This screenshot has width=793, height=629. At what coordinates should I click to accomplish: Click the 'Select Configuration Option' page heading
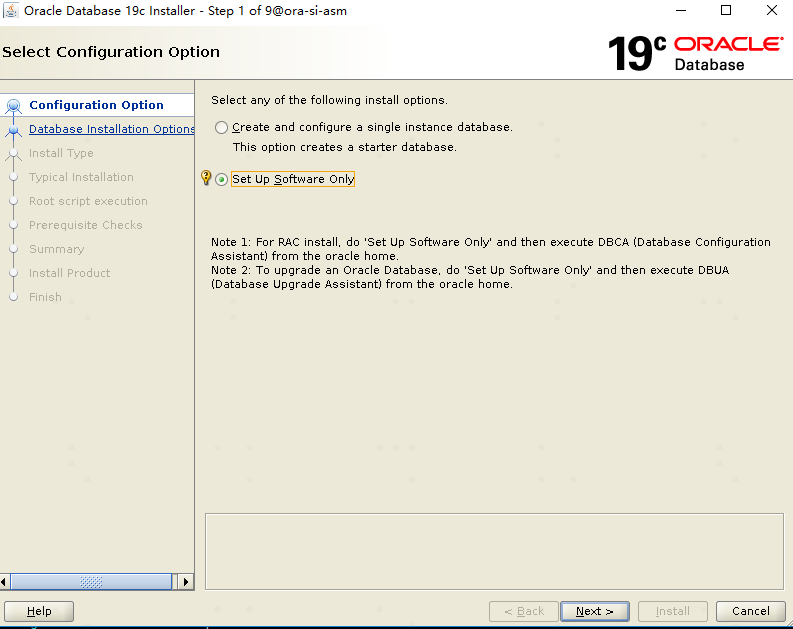(x=111, y=52)
